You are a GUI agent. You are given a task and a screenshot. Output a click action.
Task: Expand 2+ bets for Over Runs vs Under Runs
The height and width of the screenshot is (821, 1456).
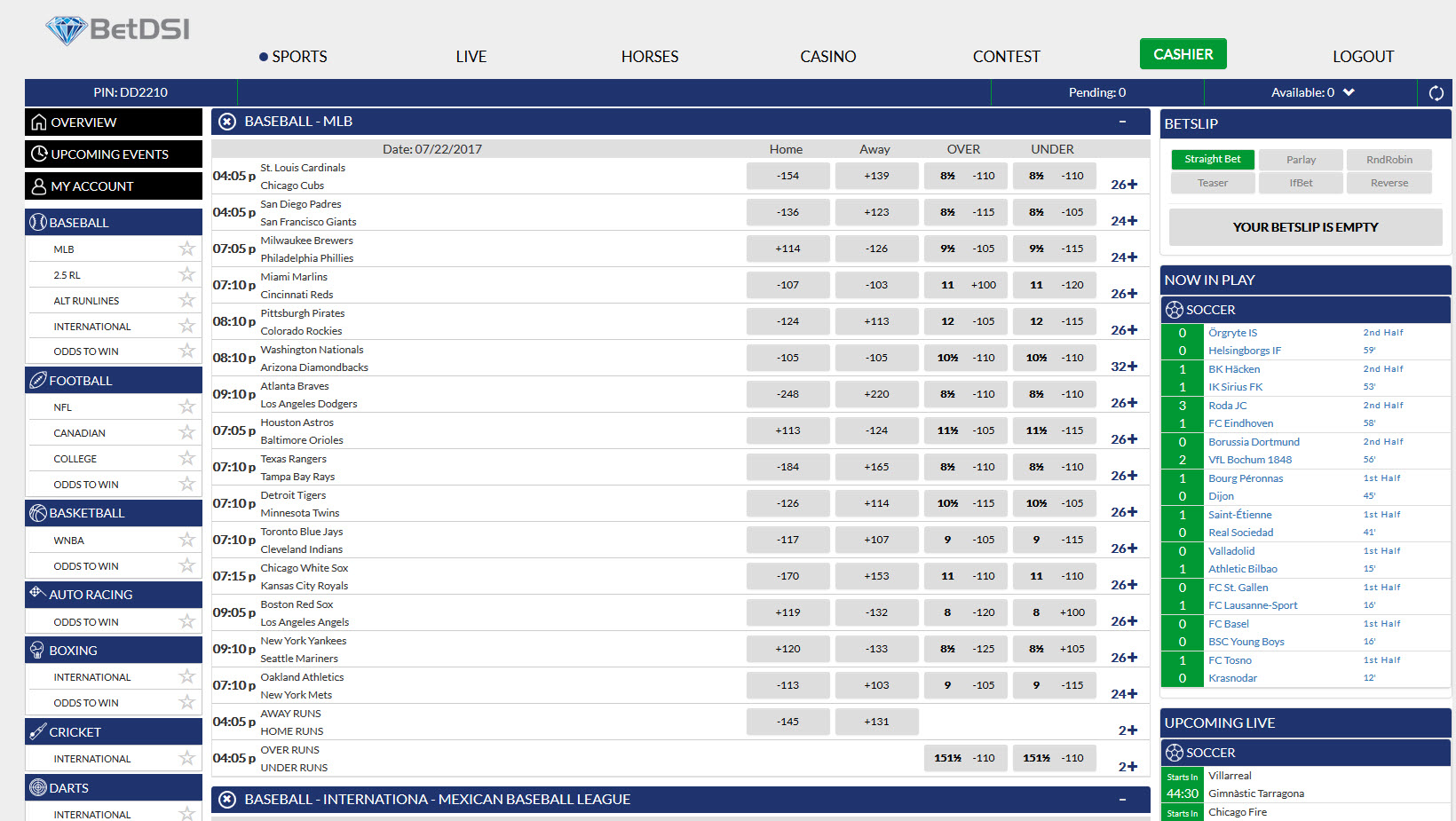point(1128,767)
